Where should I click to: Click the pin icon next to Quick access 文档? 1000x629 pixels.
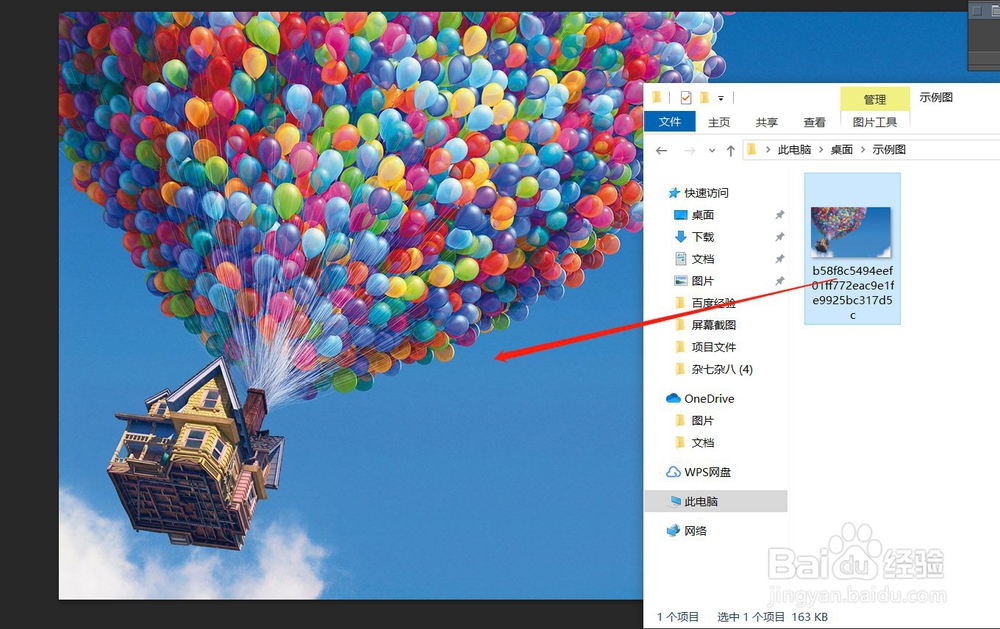779,259
